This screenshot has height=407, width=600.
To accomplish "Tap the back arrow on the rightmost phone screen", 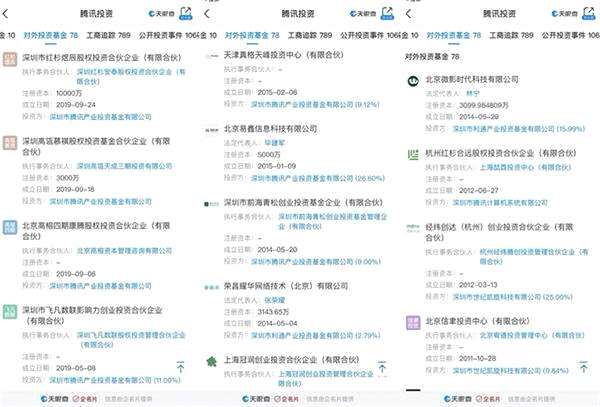I will (409, 14).
